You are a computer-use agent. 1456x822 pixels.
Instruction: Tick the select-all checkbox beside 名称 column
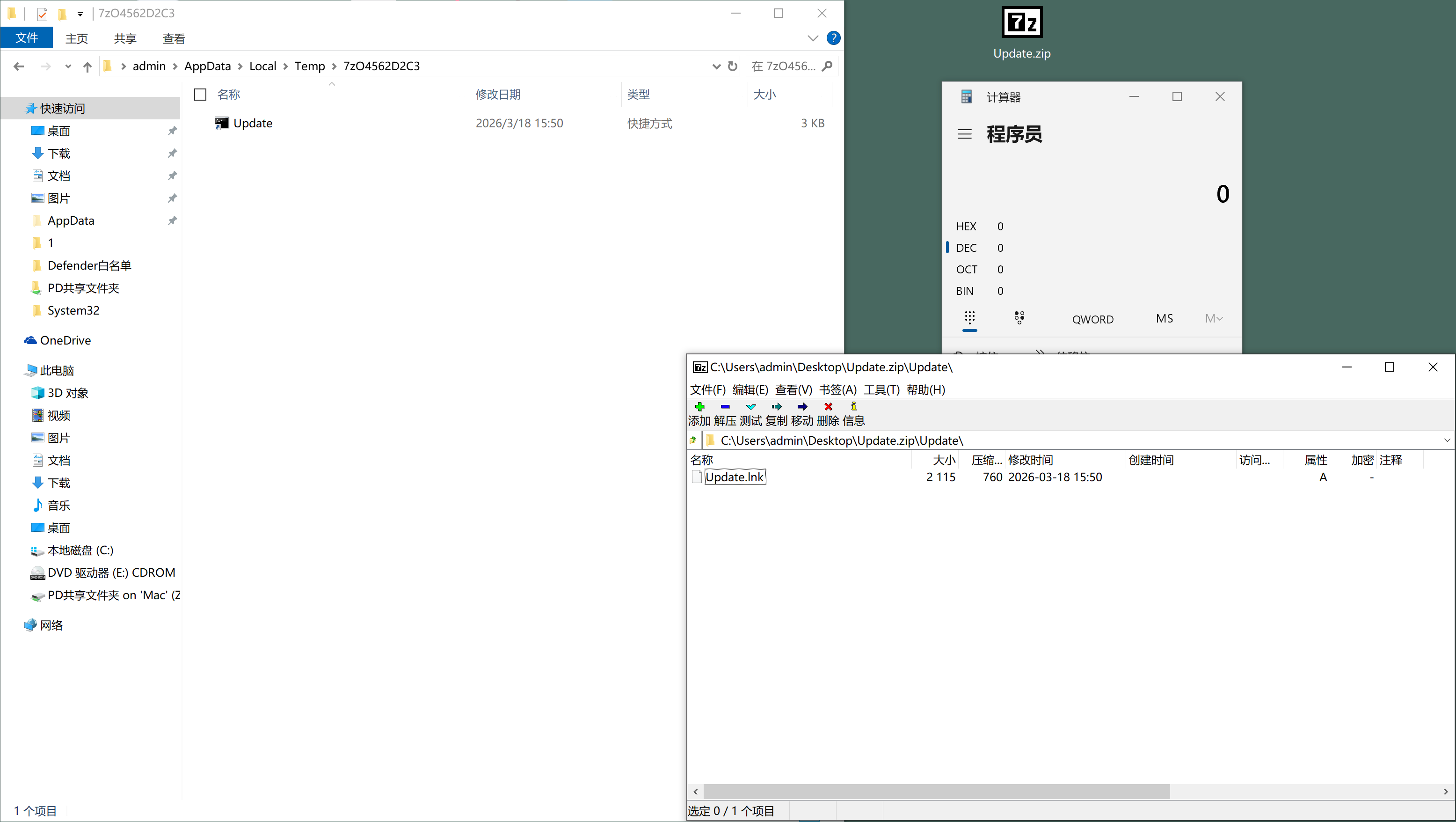tap(200, 95)
